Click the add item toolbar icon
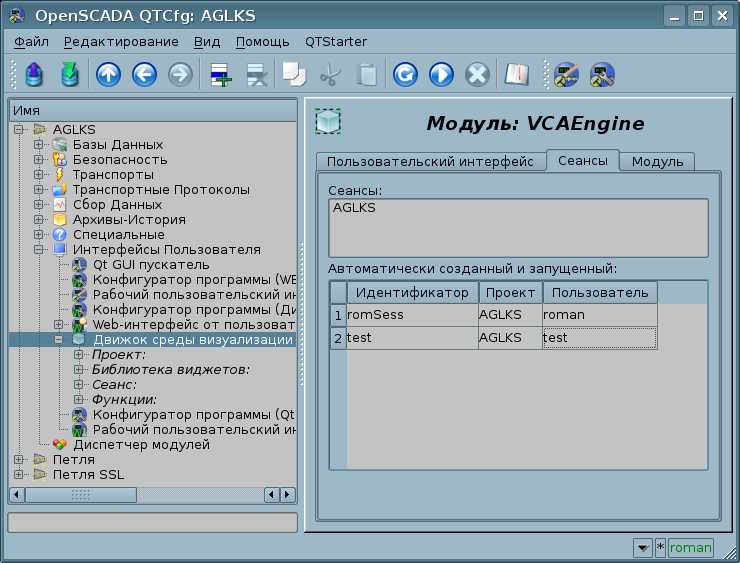Viewport: 740px width, 563px height. [x=219, y=75]
